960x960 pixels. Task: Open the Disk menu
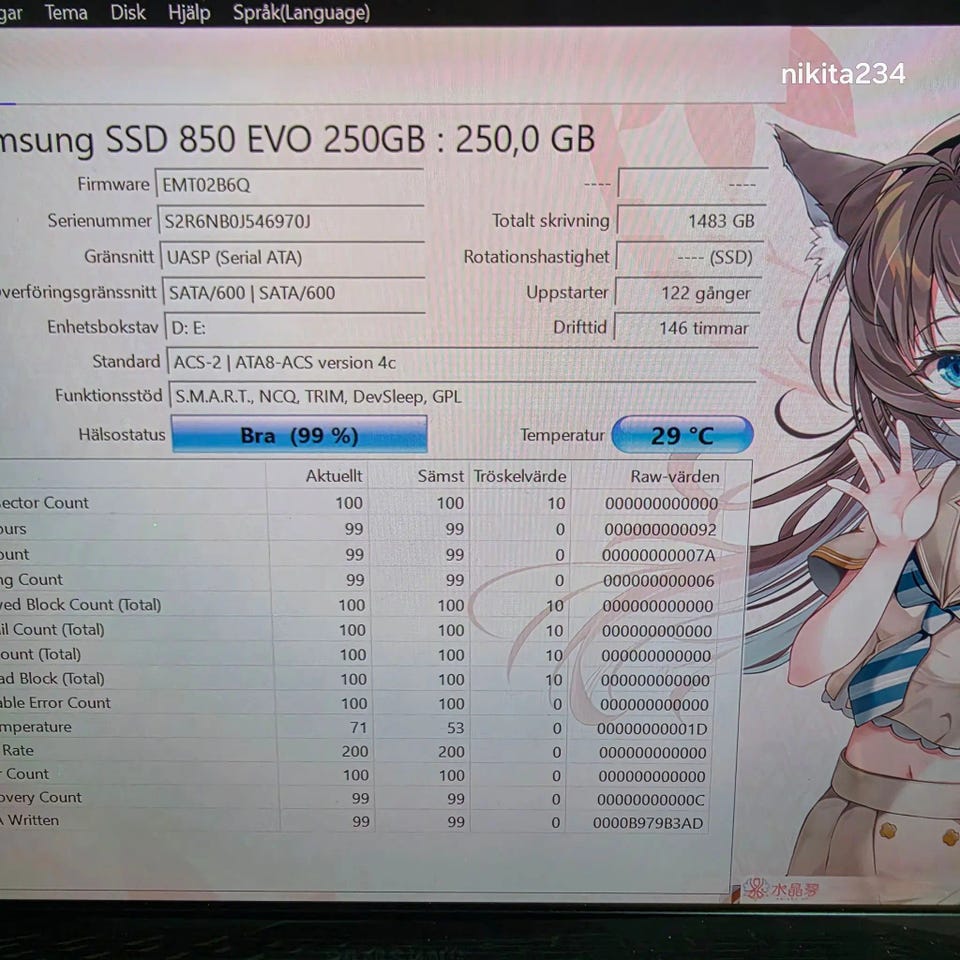(128, 12)
